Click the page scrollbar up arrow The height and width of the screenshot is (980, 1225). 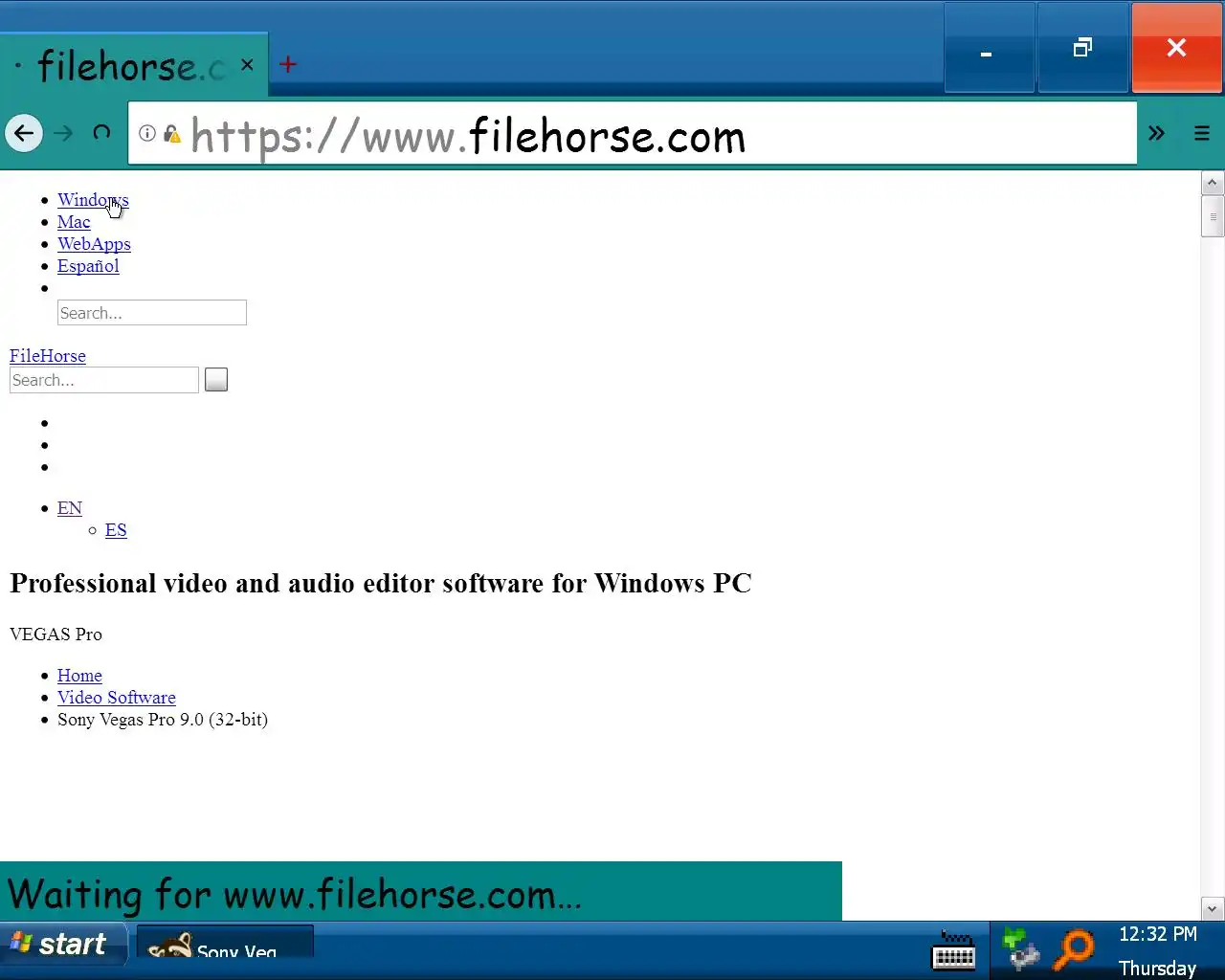[x=1213, y=183]
